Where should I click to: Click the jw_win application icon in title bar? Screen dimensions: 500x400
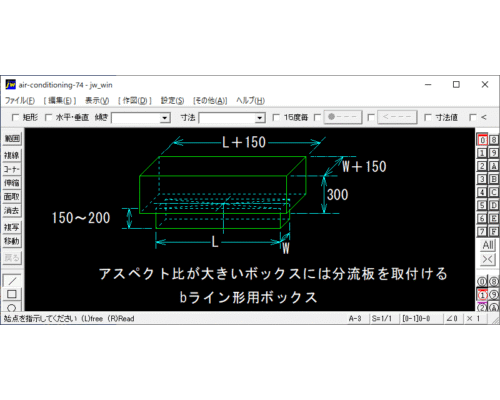click(10, 85)
